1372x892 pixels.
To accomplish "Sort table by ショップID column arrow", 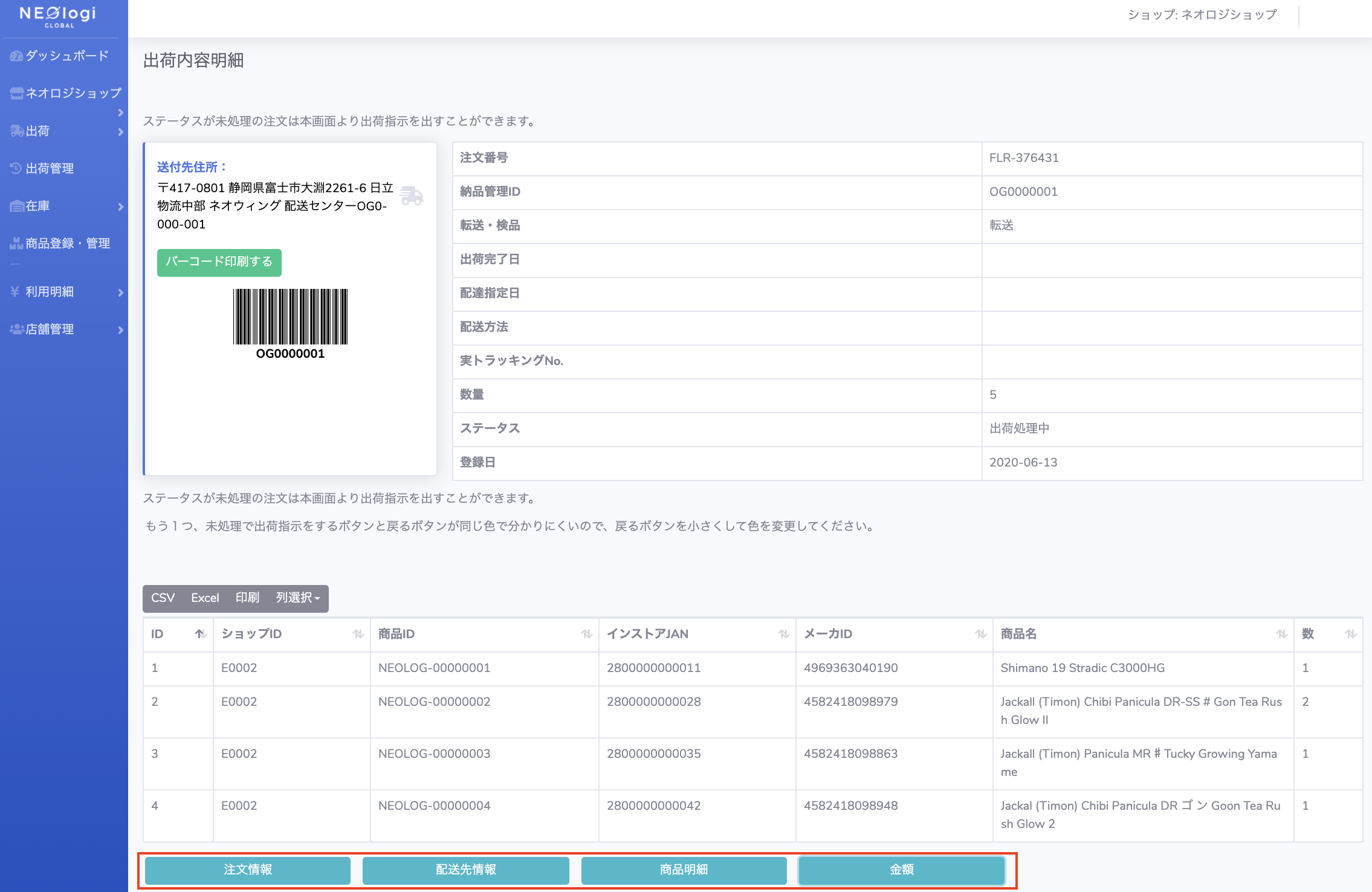I will pyautogui.click(x=358, y=634).
